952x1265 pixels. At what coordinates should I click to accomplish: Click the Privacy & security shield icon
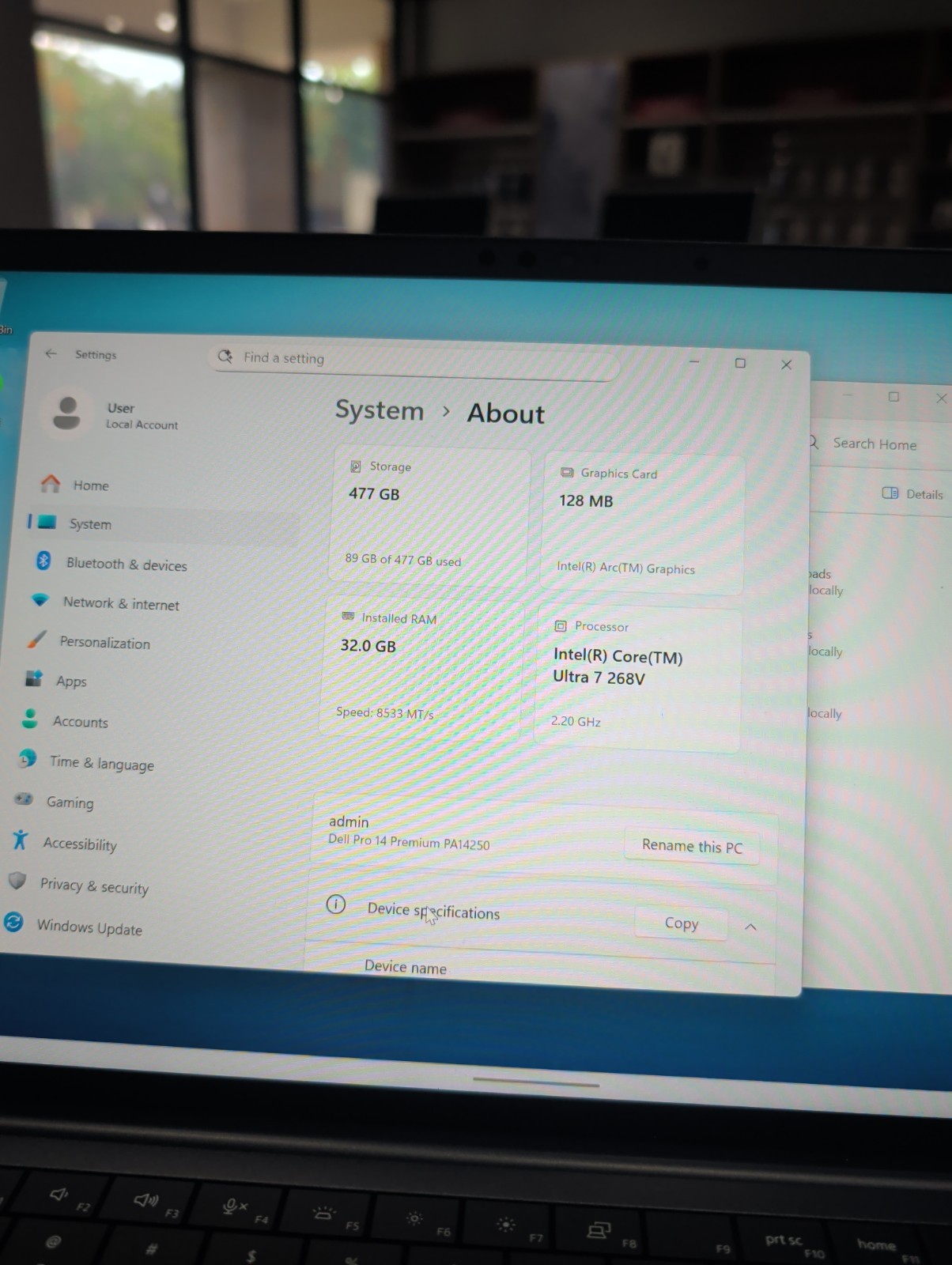click(x=17, y=881)
